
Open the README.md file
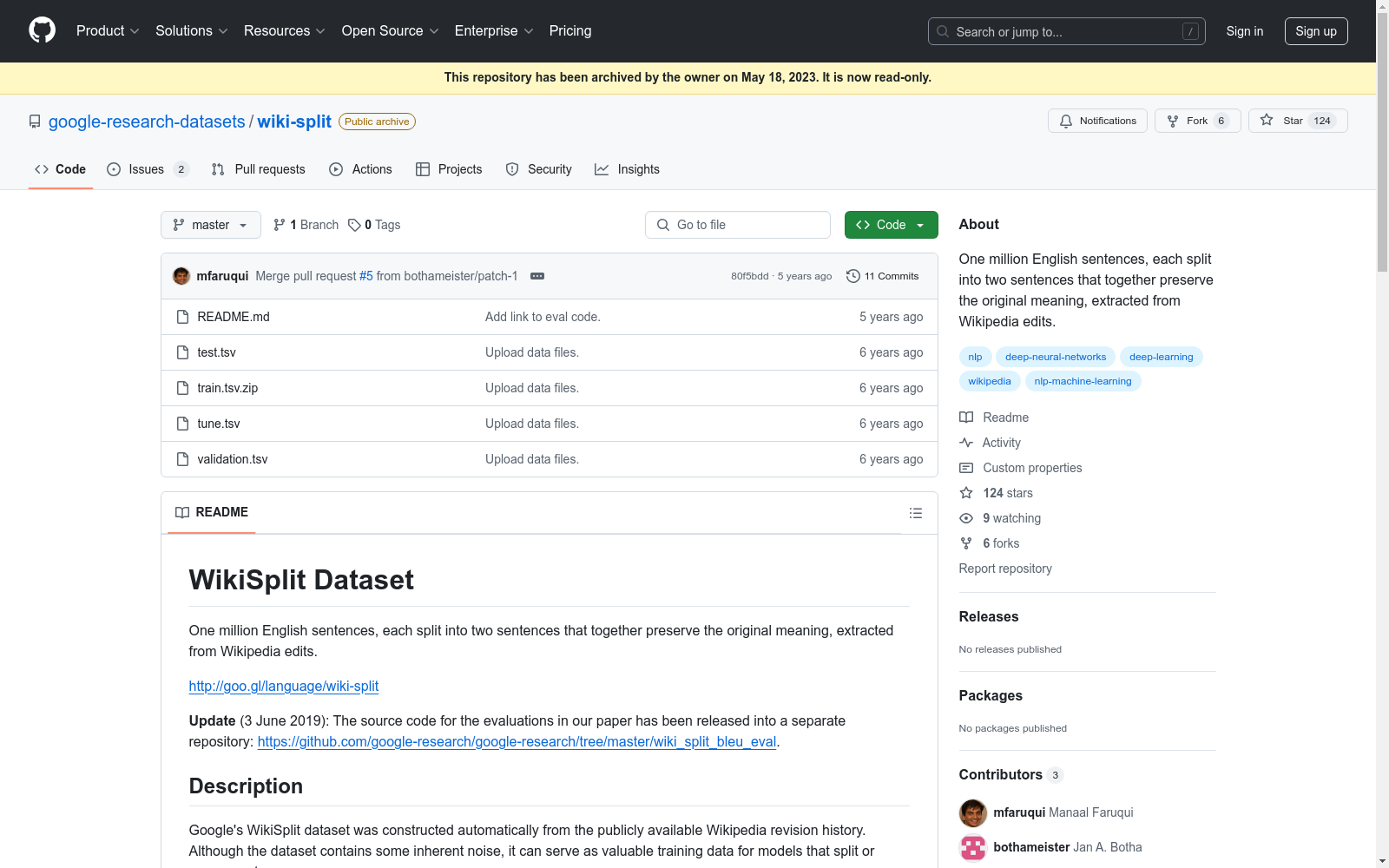point(234,317)
